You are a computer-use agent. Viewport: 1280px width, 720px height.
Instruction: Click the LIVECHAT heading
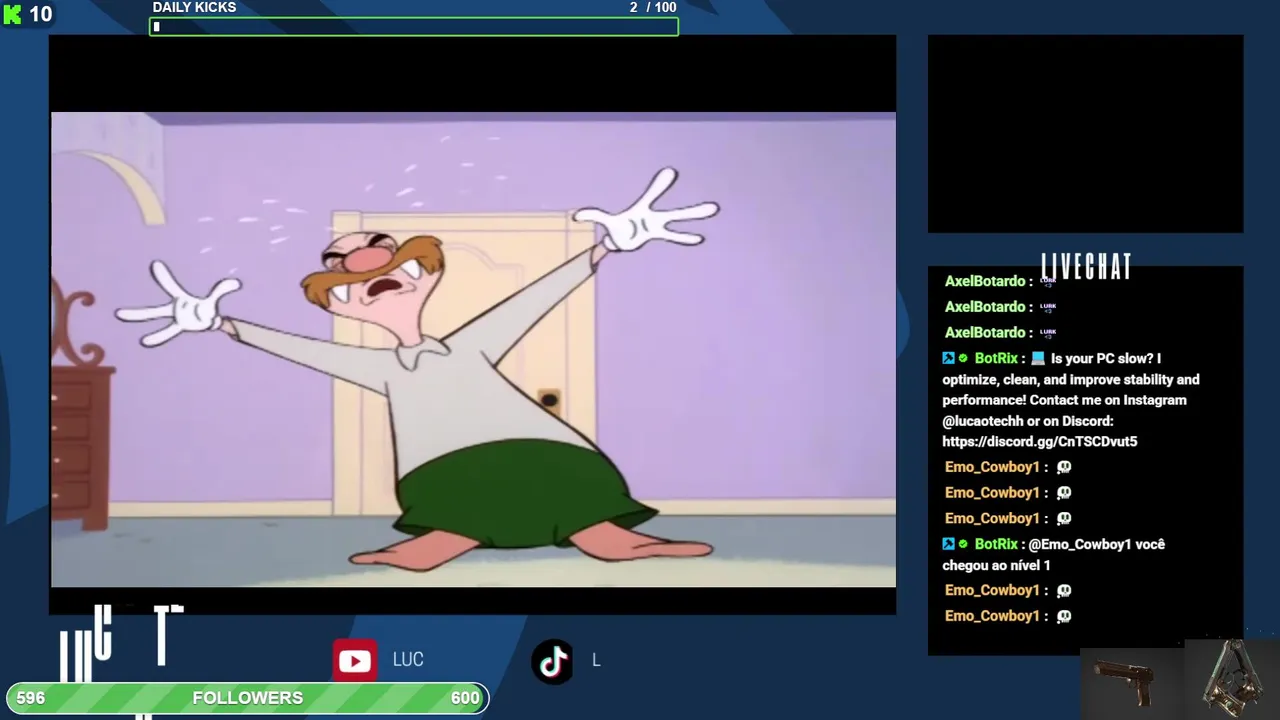tap(1086, 267)
